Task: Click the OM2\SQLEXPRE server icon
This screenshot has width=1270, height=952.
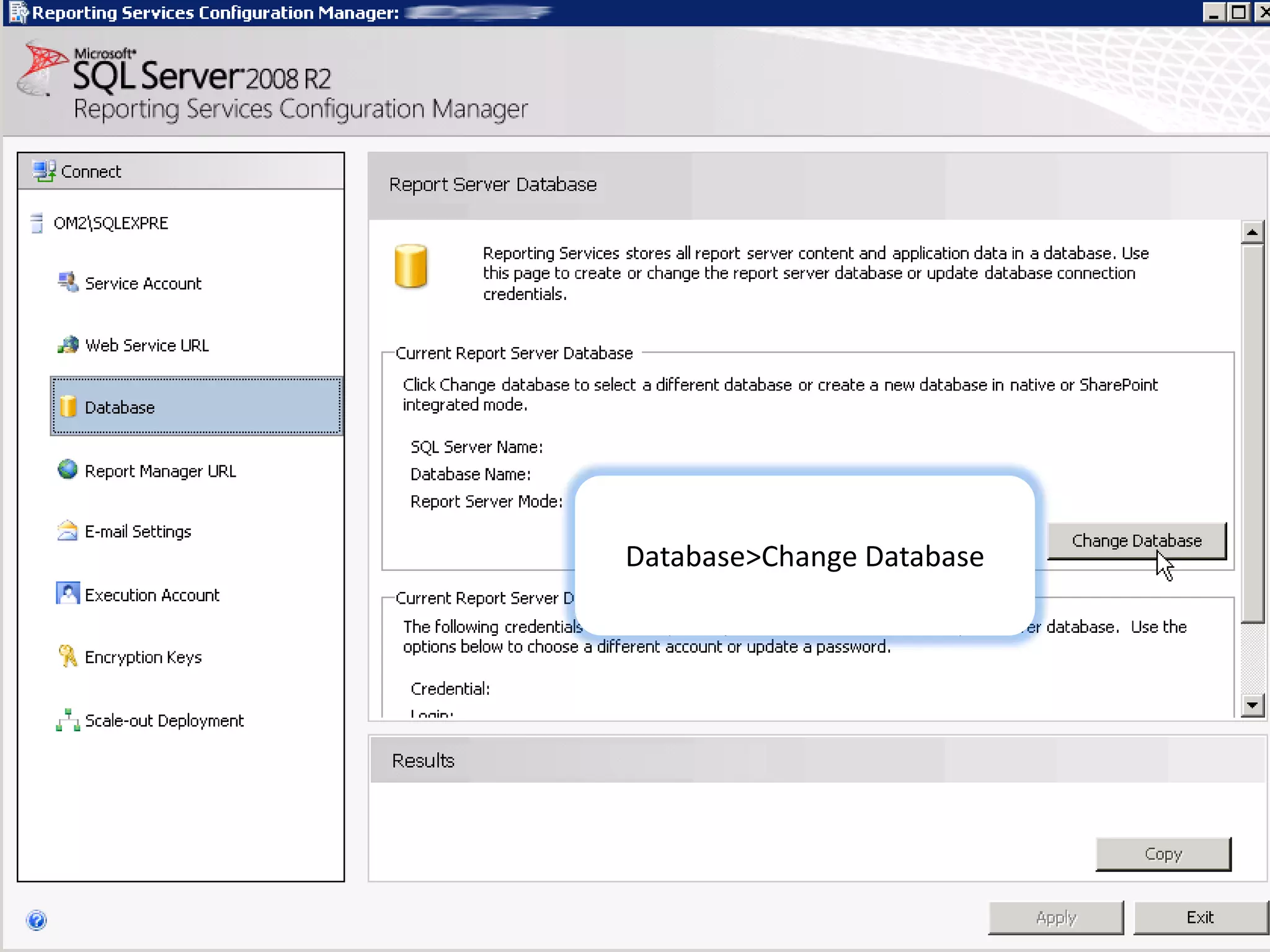Action: (x=37, y=223)
